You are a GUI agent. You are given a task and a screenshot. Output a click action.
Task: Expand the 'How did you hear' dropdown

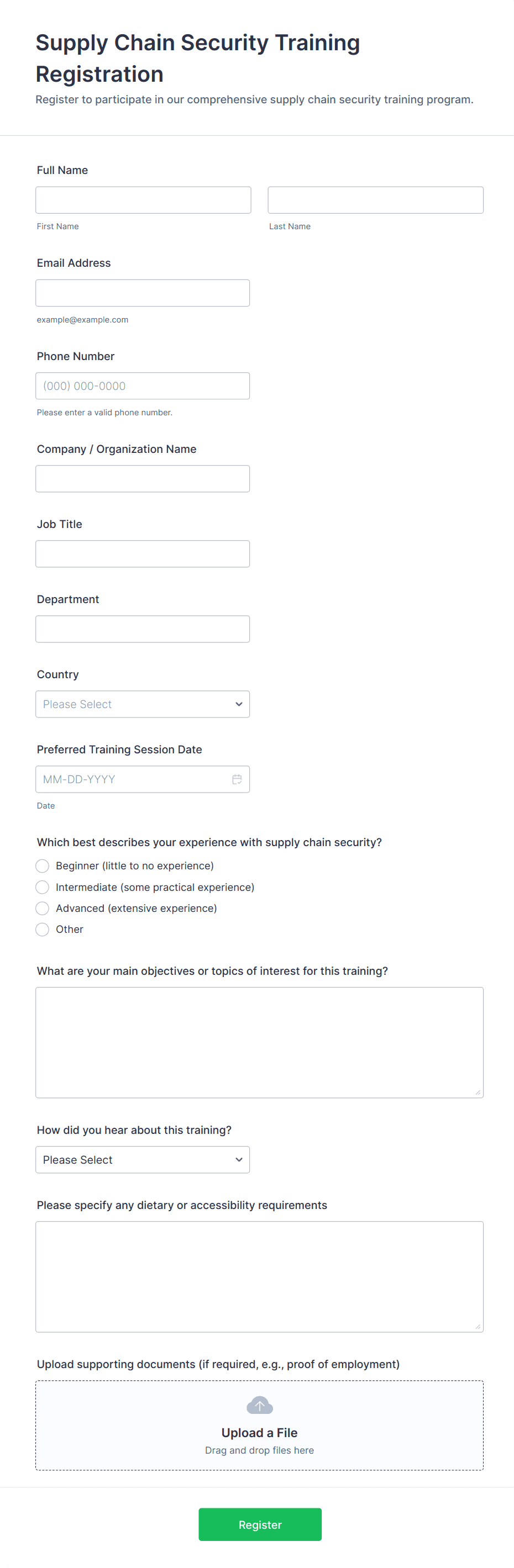(x=143, y=1159)
